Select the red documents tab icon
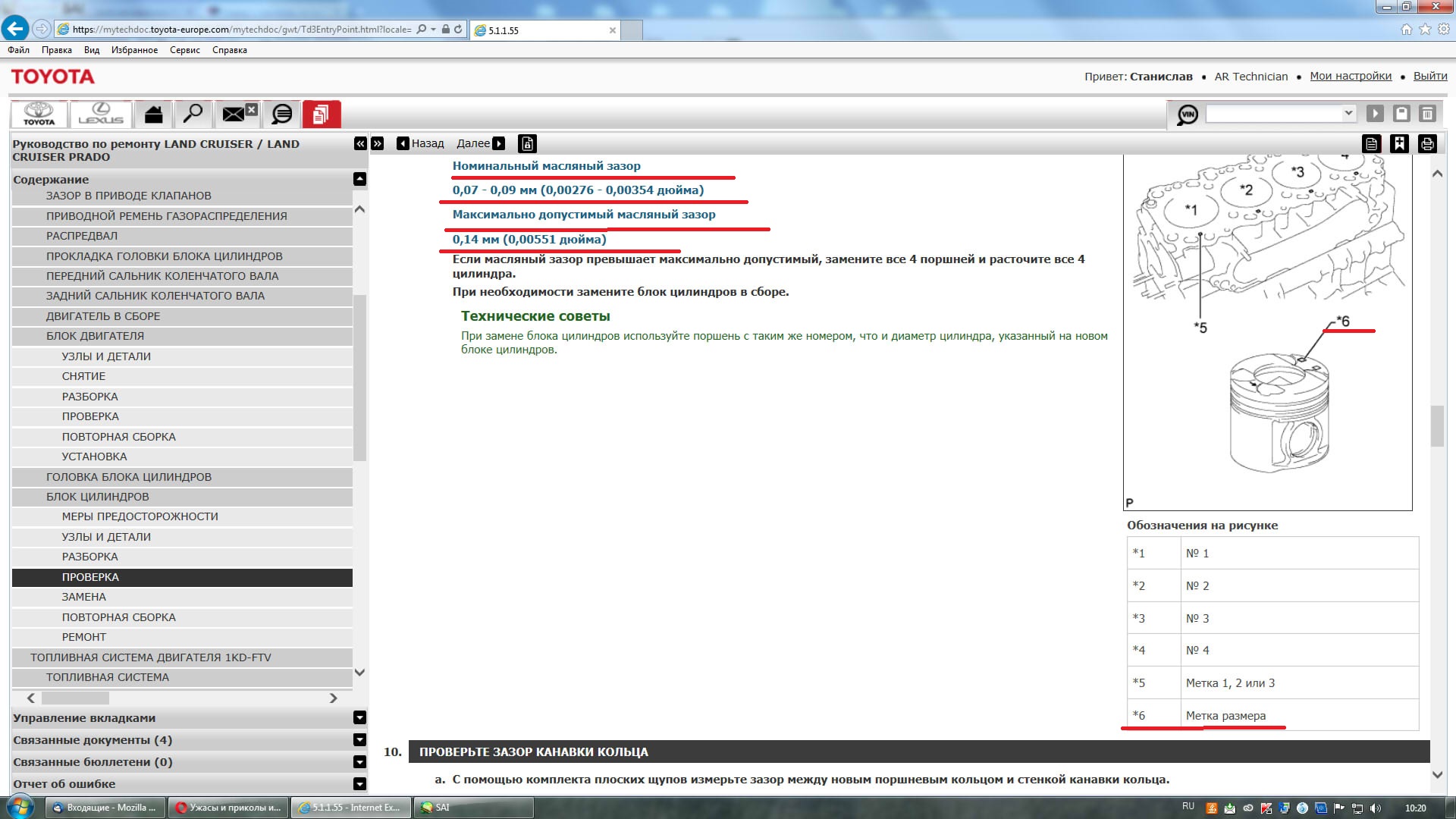Image resolution: width=1456 pixels, height=819 pixels. pyautogui.click(x=322, y=114)
